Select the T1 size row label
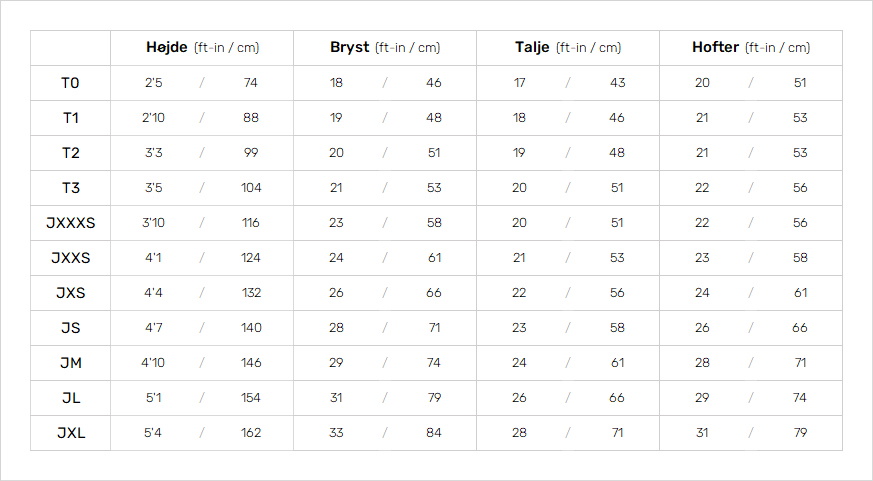The image size is (873, 481). (x=70, y=118)
